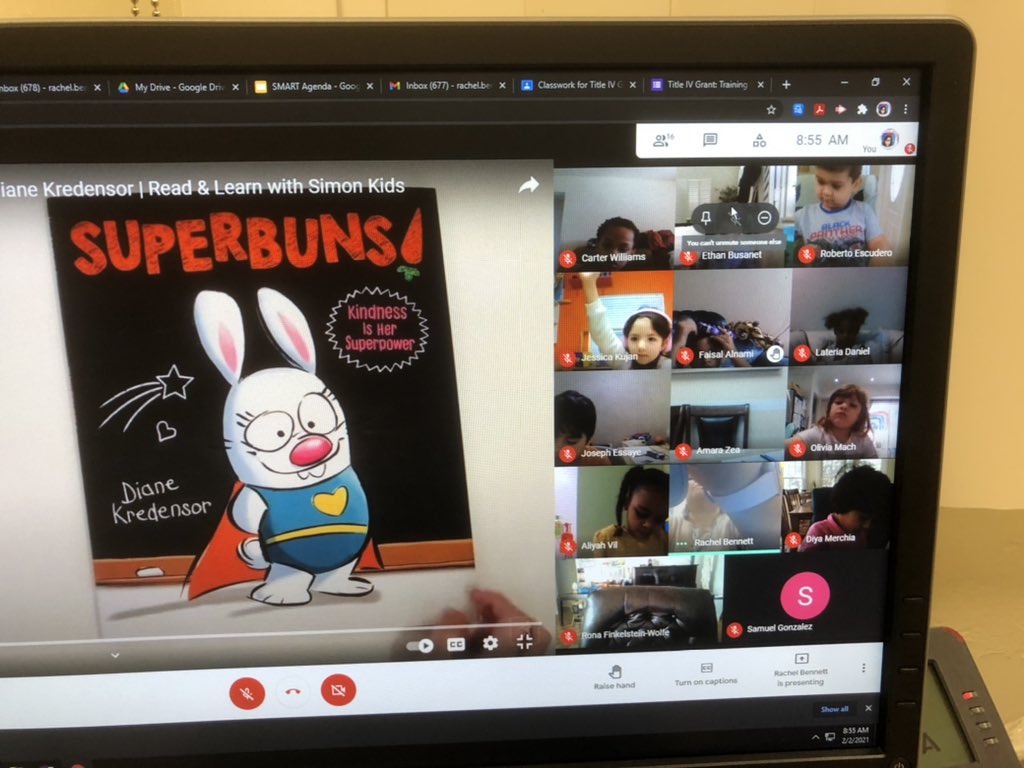Turn on captions in Meet

[x=706, y=675]
